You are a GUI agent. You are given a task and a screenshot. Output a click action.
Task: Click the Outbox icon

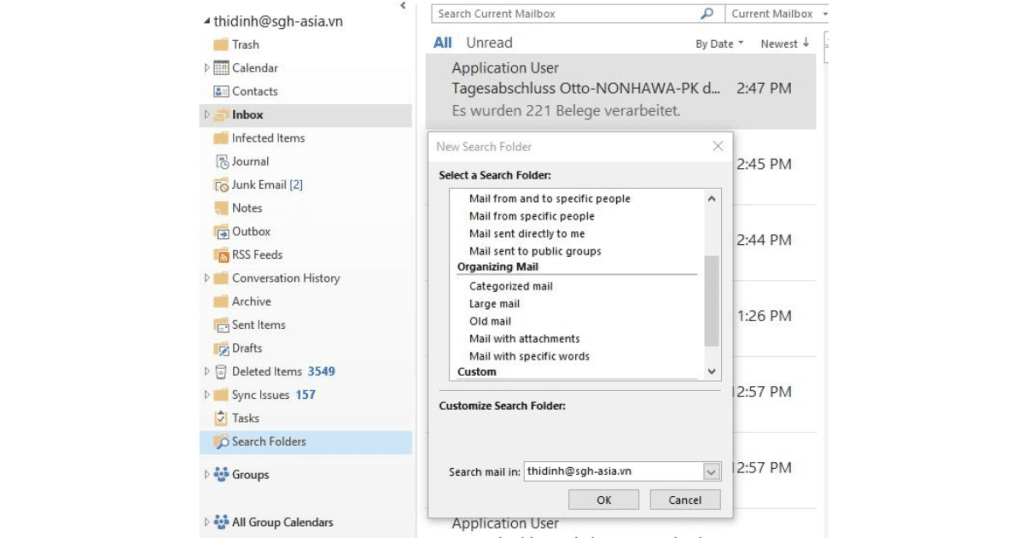(221, 232)
